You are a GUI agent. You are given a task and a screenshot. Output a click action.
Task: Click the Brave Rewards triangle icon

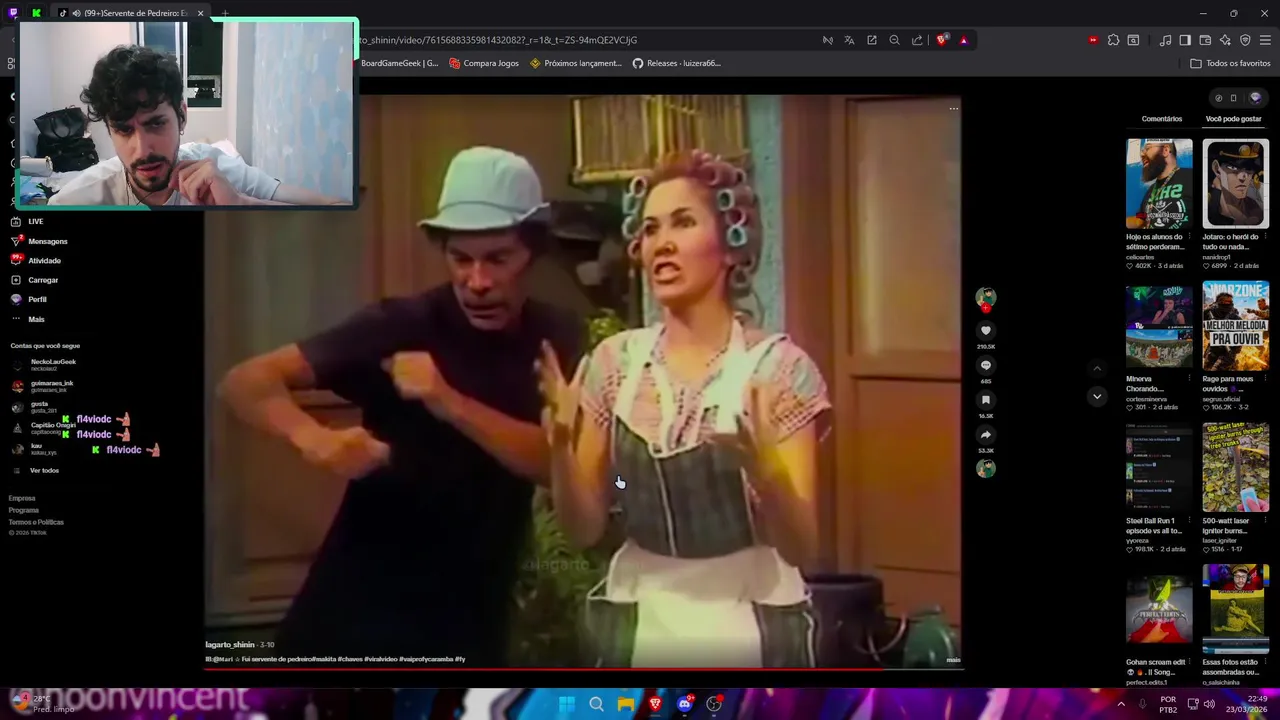(963, 40)
